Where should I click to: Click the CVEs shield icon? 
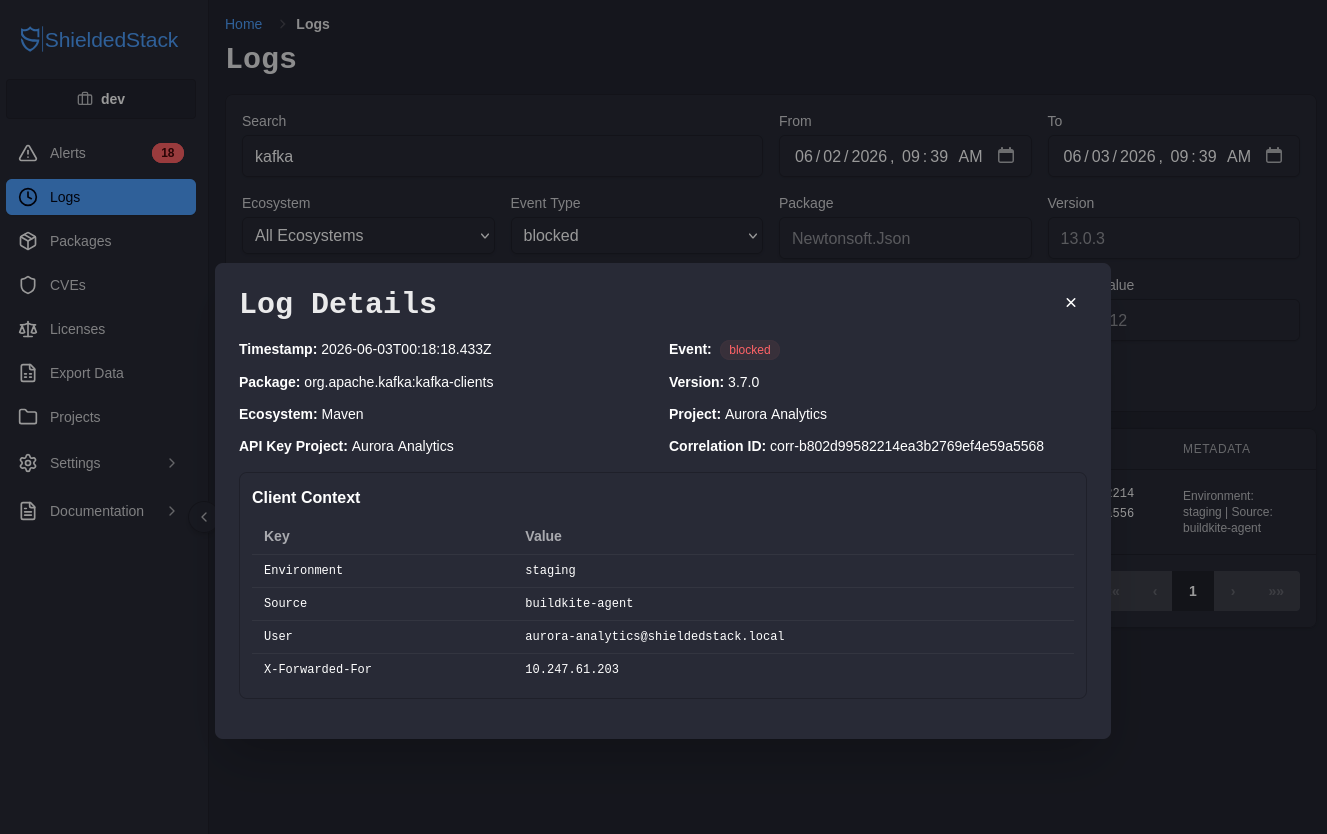28,285
